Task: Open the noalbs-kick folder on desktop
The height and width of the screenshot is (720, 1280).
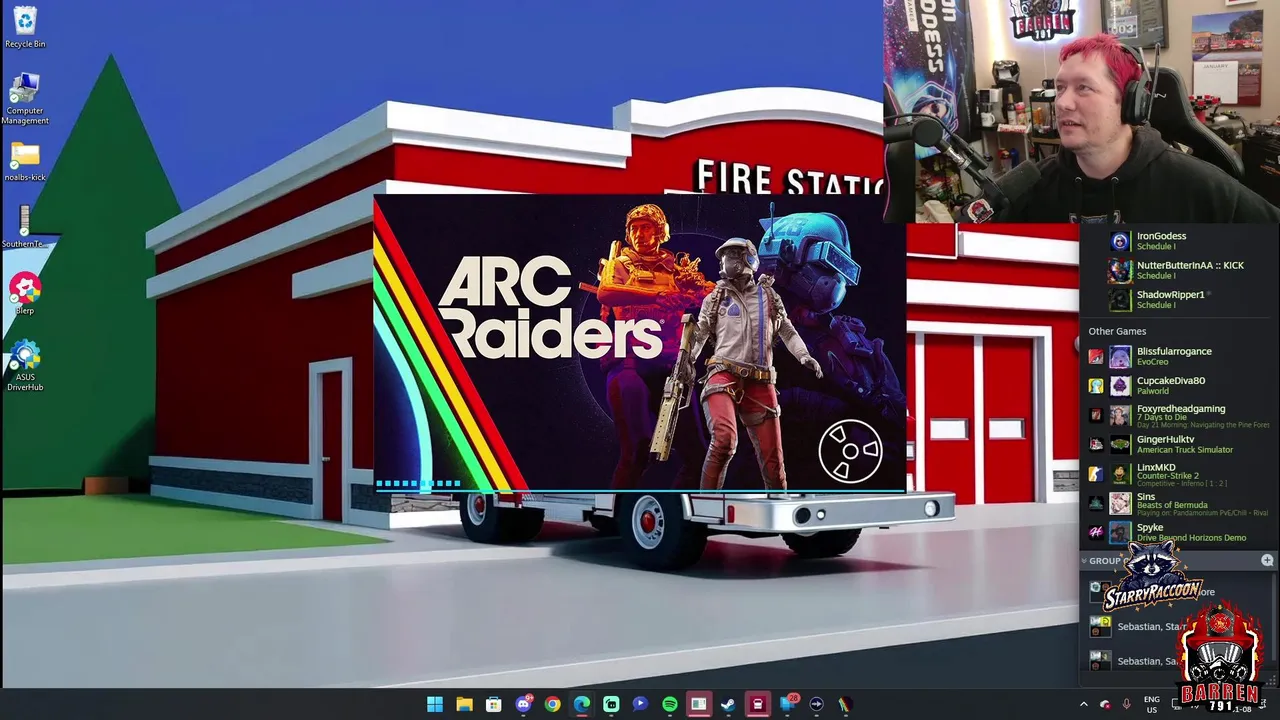Action: coord(25,162)
